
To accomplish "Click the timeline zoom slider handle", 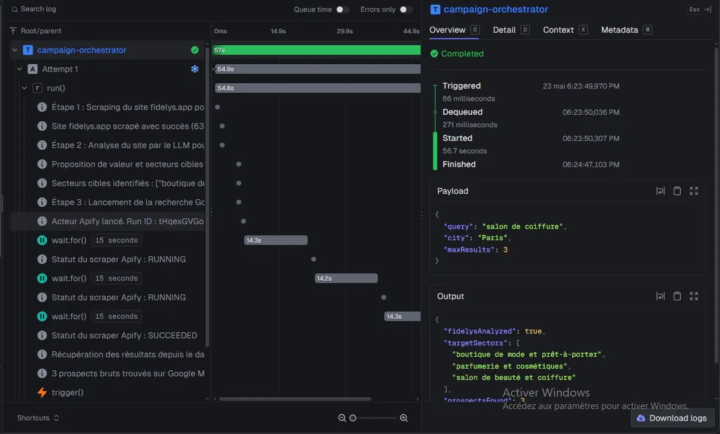I will (353, 418).
